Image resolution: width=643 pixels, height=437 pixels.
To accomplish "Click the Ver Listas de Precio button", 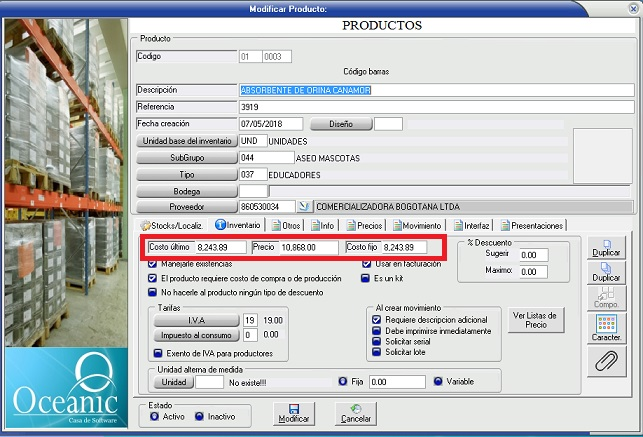I will [536, 319].
